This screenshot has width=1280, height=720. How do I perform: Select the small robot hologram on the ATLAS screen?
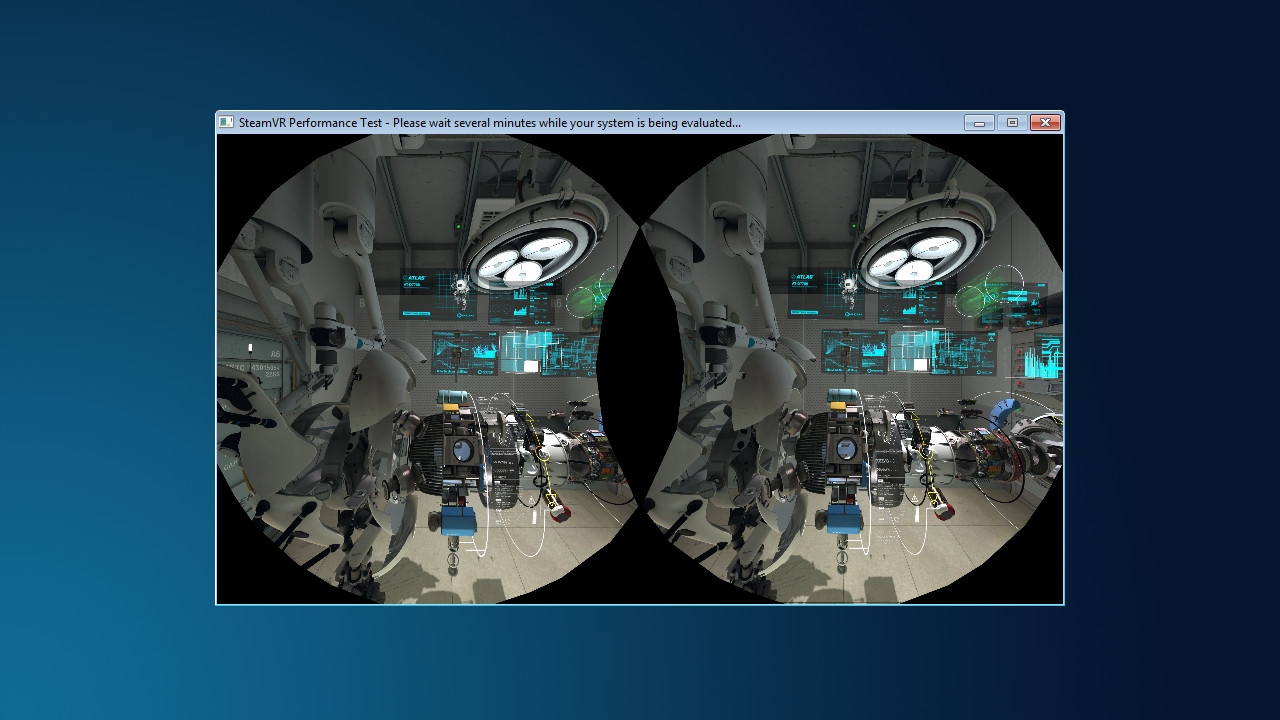pos(460,288)
